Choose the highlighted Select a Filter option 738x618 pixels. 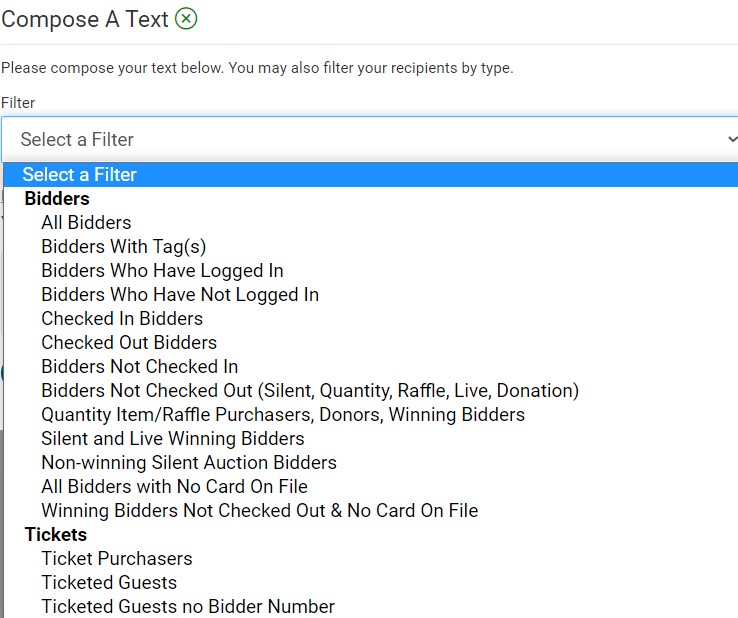(x=80, y=174)
